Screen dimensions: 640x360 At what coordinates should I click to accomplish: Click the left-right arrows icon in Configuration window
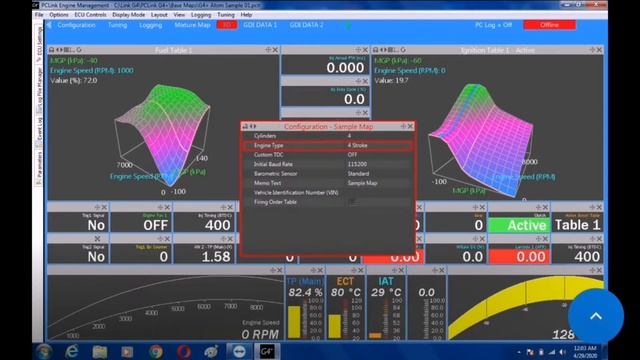tap(253, 127)
